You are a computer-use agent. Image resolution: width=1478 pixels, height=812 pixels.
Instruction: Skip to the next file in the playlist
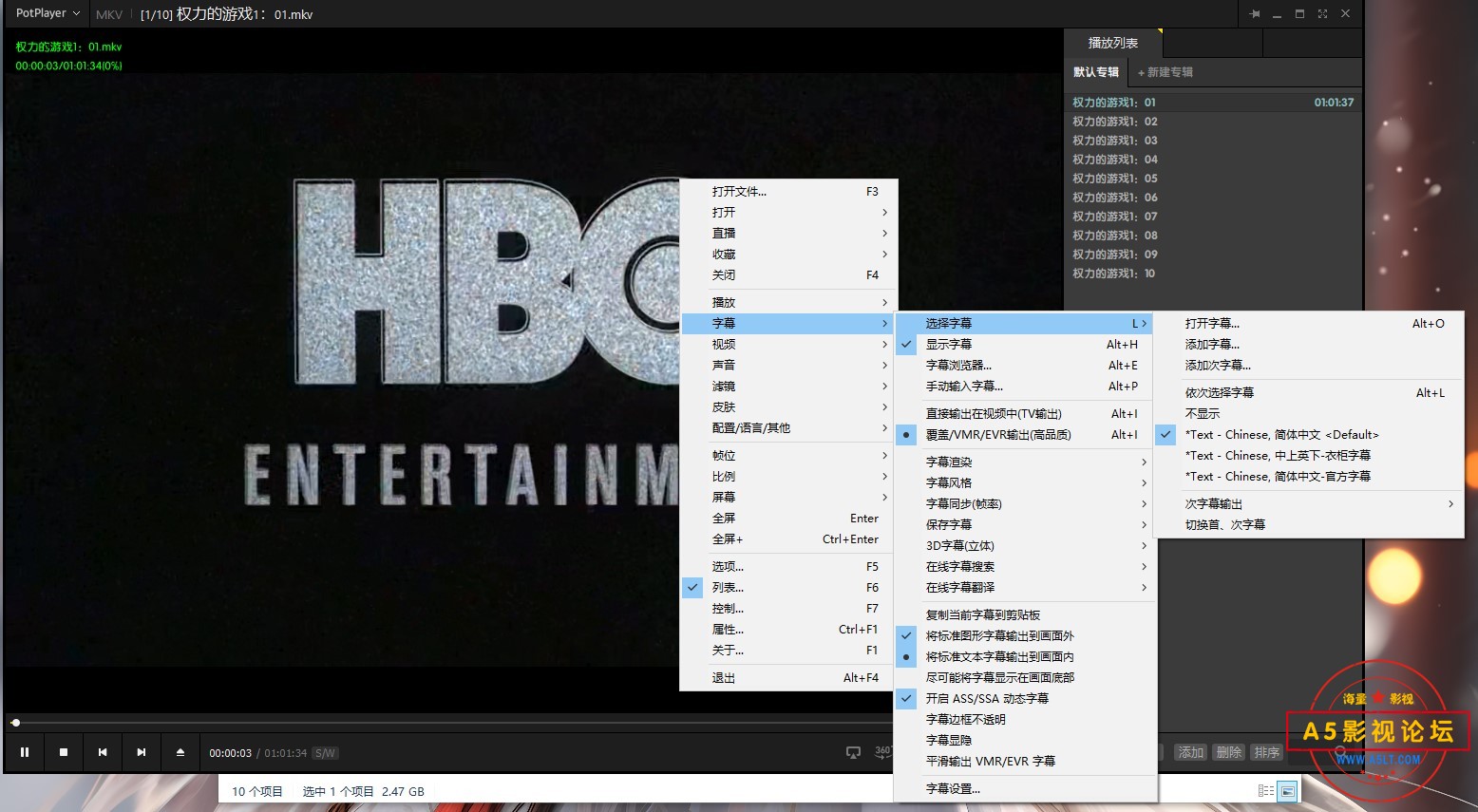tap(142, 752)
